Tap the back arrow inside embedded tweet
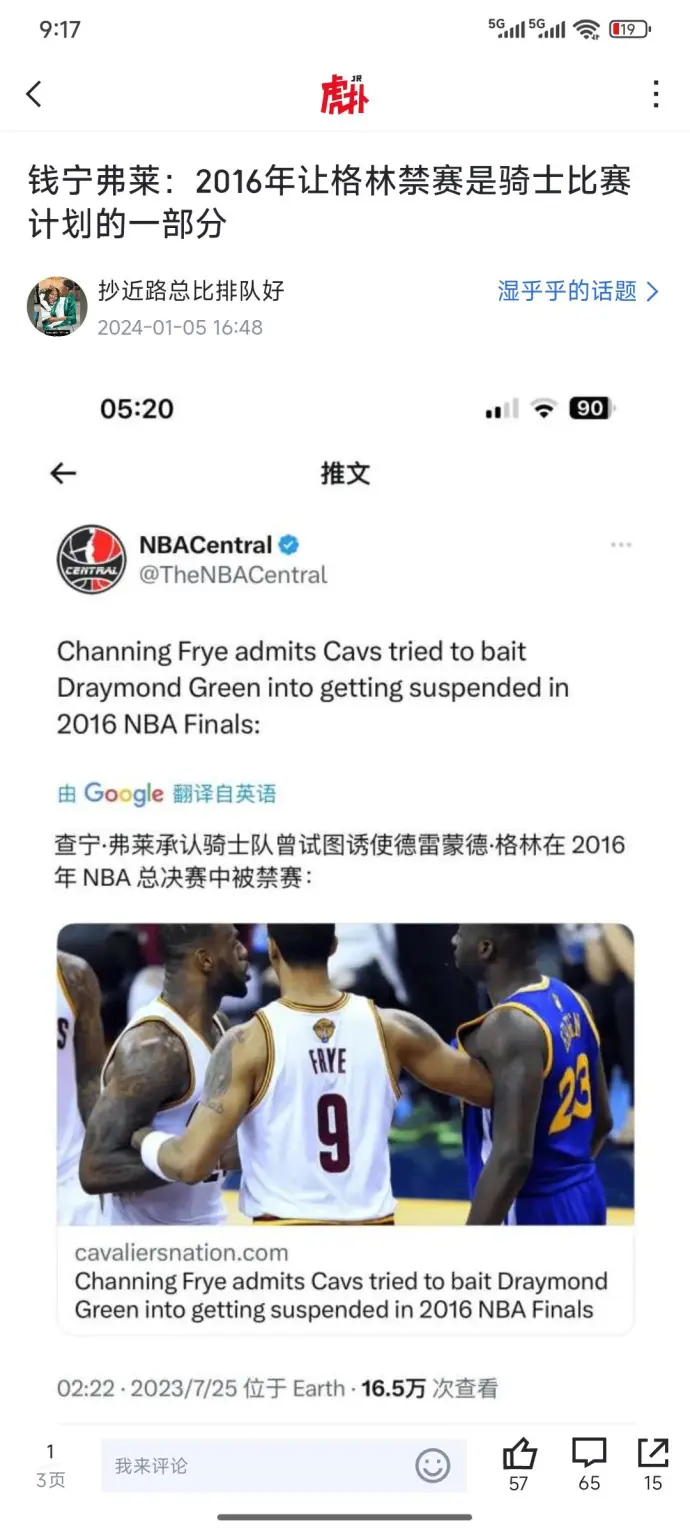This screenshot has width=690, height=1533. (x=63, y=473)
